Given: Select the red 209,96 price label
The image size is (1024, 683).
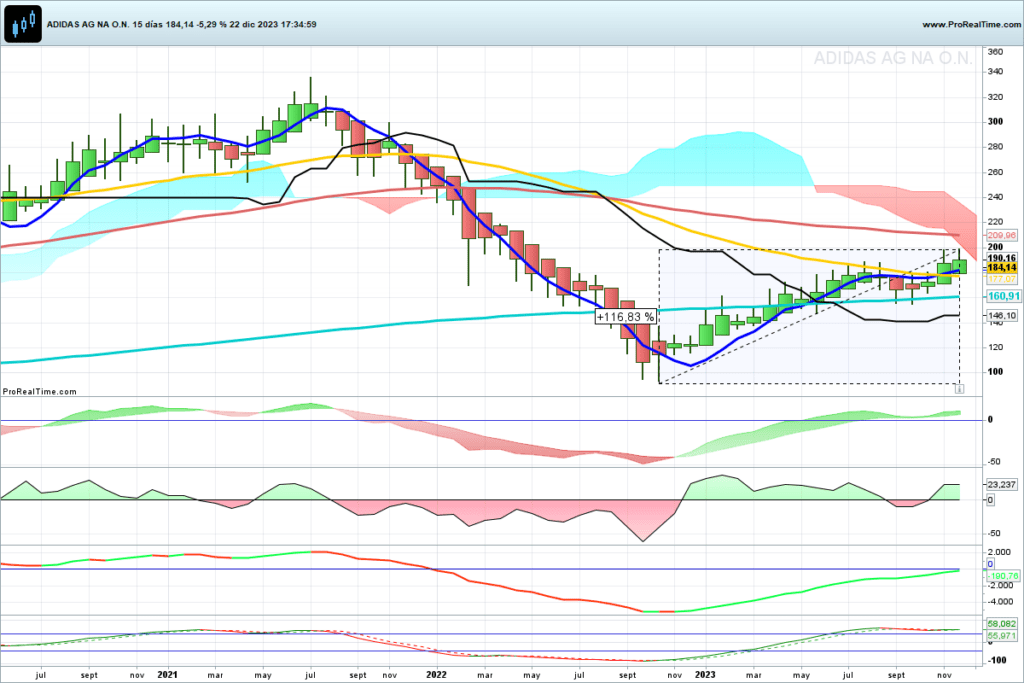Looking at the screenshot, I should [1002, 235].
